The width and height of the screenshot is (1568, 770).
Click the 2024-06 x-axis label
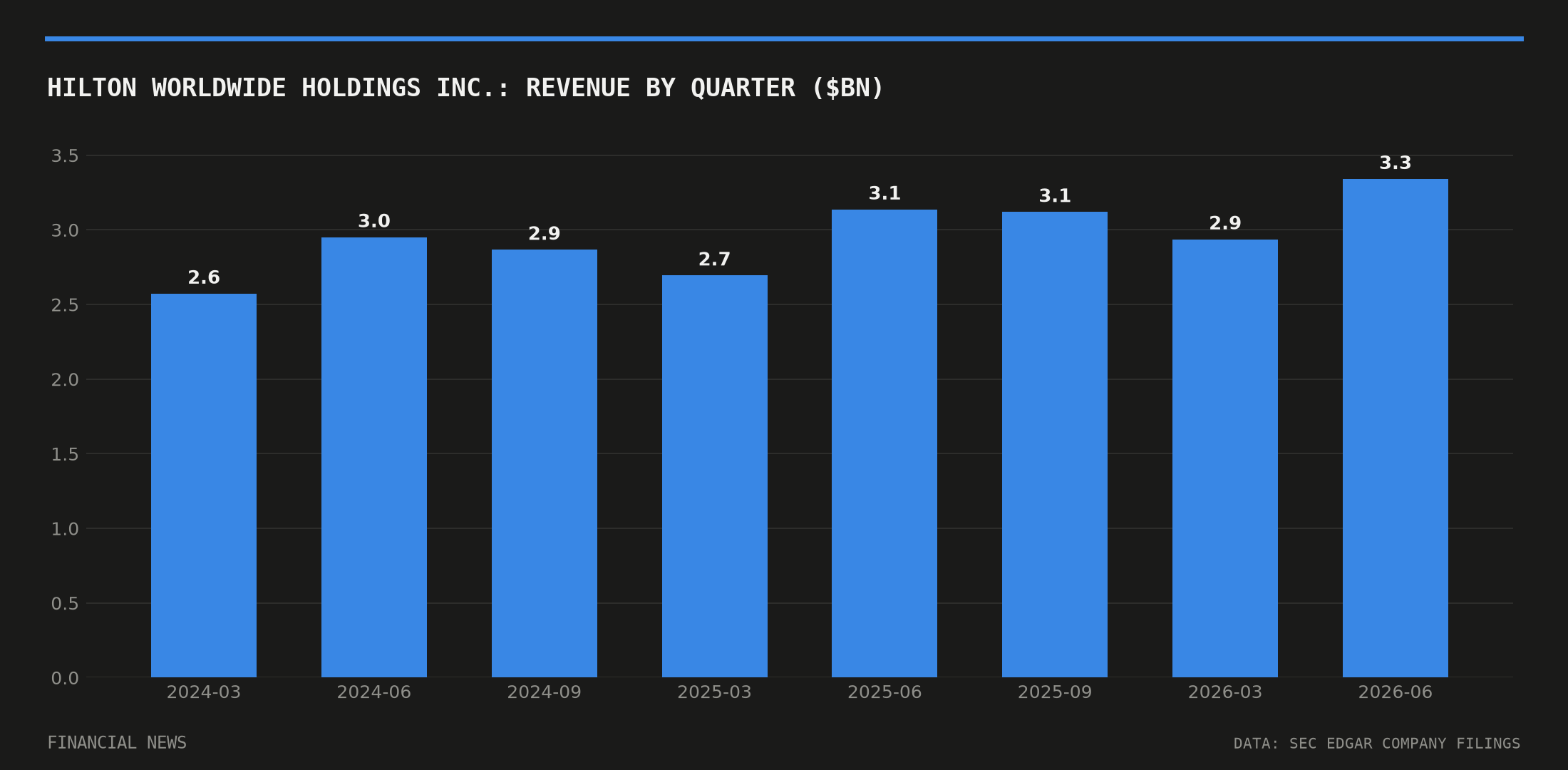(374, 692)
